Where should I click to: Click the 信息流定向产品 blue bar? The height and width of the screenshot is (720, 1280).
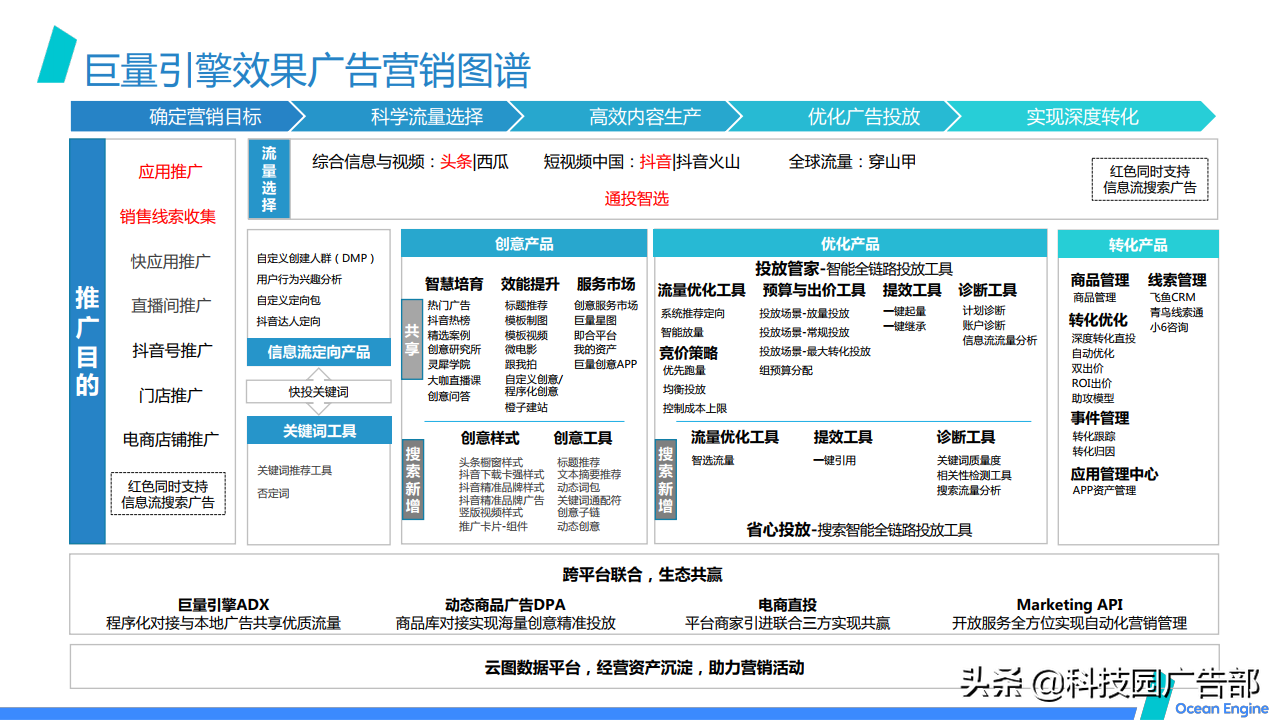pyautogui.click(x=319, y=352)
